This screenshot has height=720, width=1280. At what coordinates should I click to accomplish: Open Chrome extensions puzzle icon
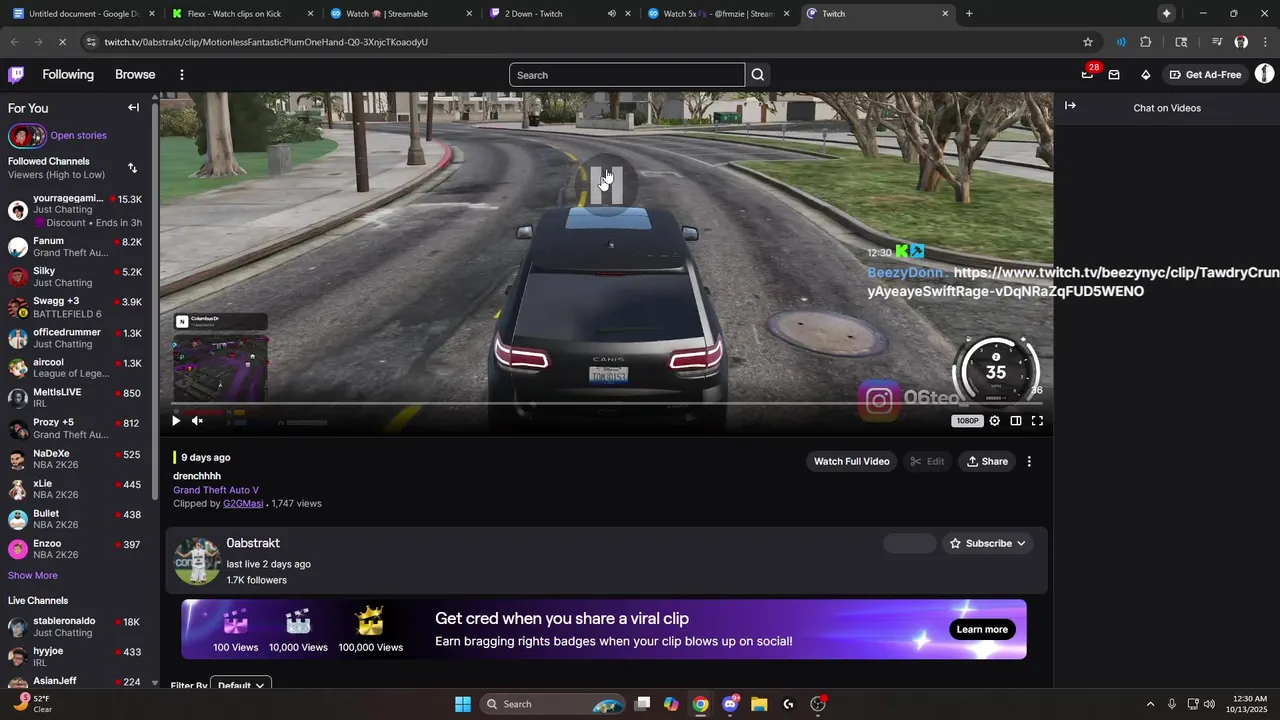(1146, 42)
